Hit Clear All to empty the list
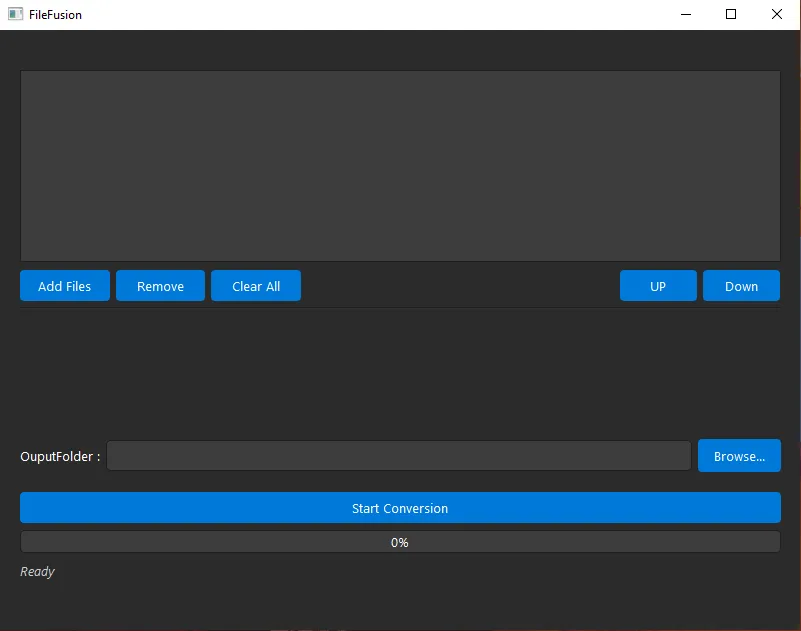 pyautogui.click(x=256, y=286)
